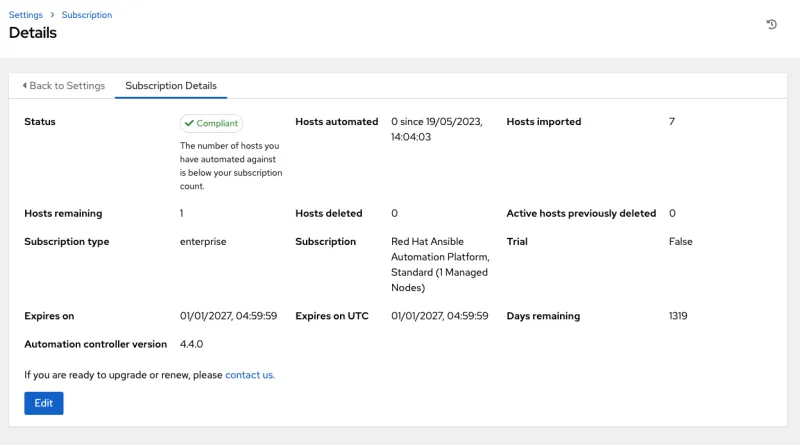Switch to the Subscription Details tab
Screen dimensions: 800x445
pyautogui.click(x=171, y=86)
